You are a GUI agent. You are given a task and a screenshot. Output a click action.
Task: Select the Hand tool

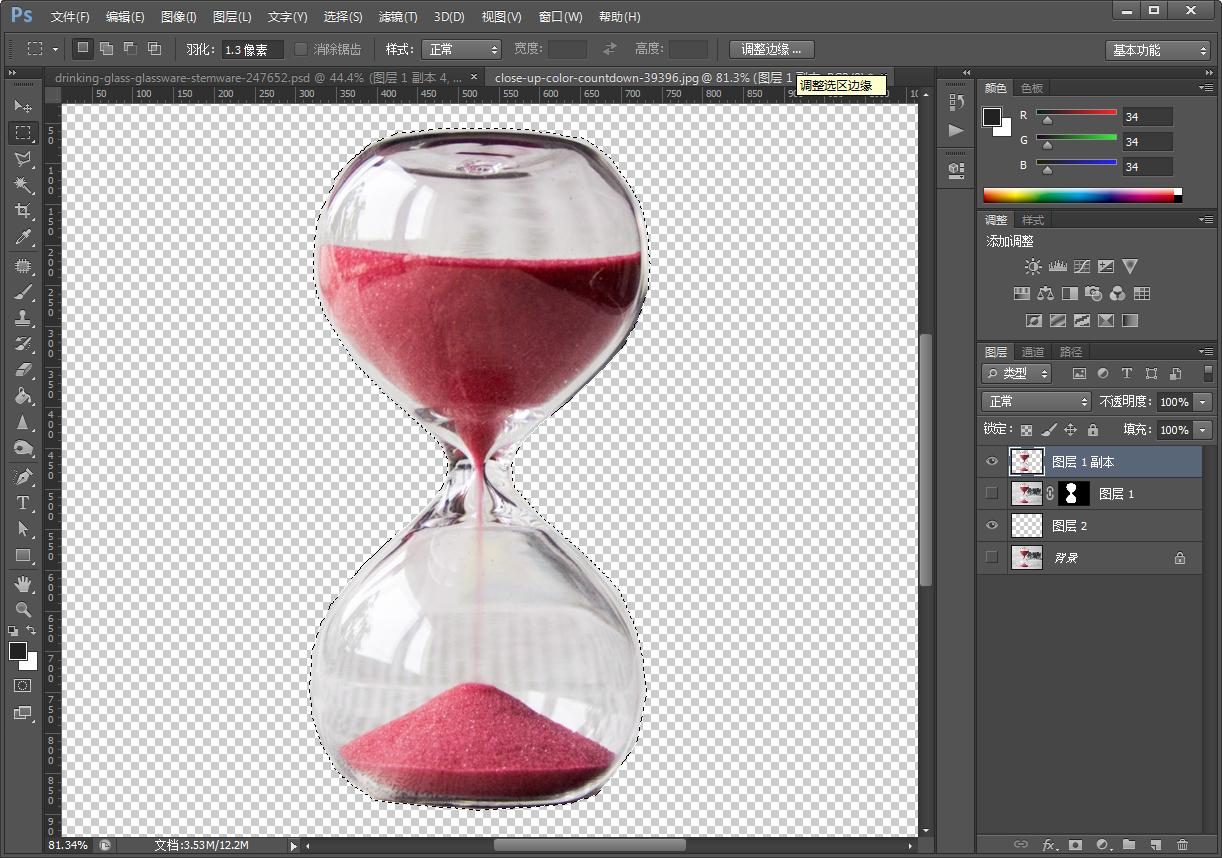tap(23, 584)
